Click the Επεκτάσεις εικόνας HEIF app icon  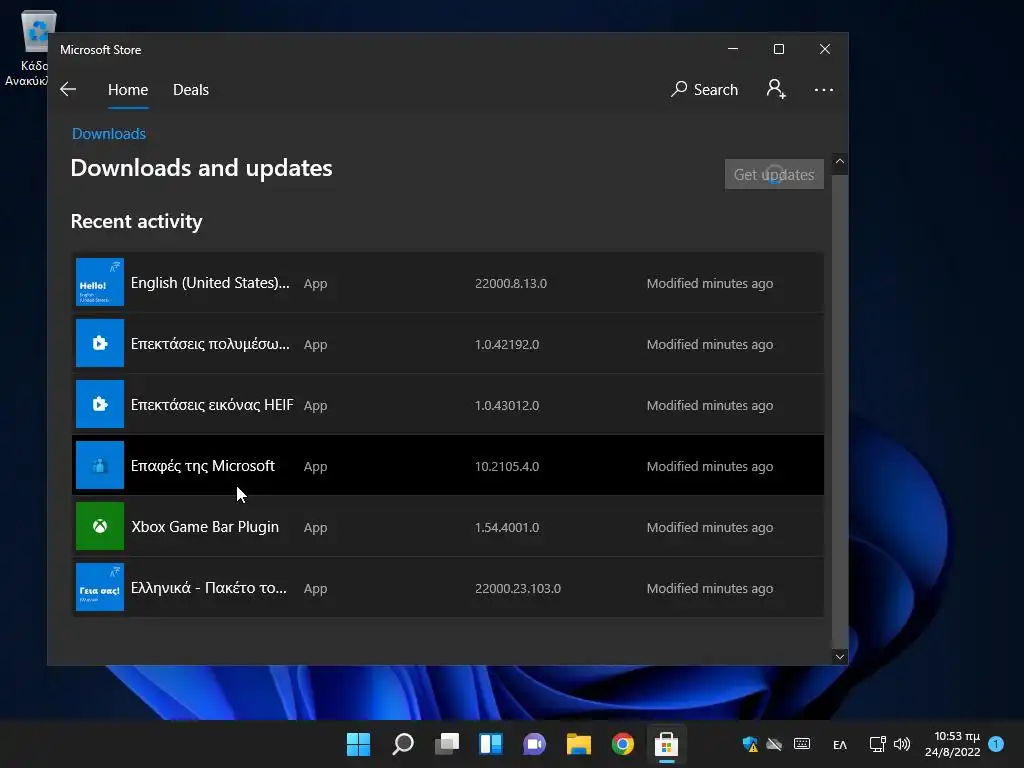(x=100, y=404)
